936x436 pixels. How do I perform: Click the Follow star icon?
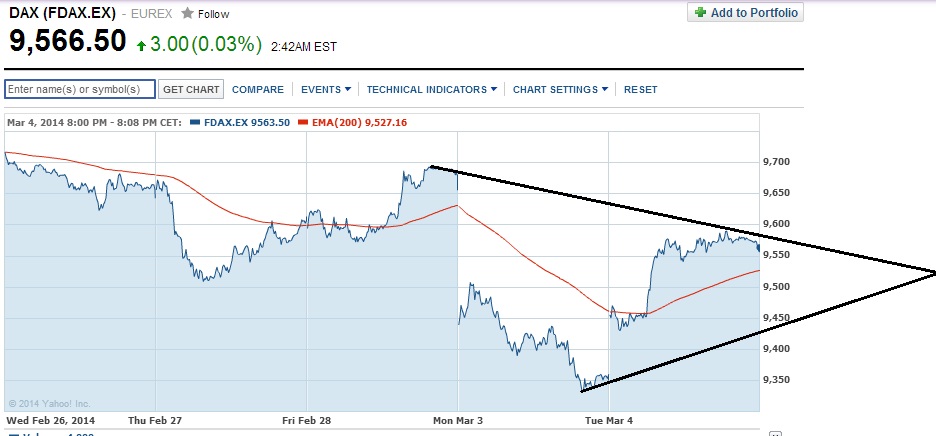pos(187,14)
